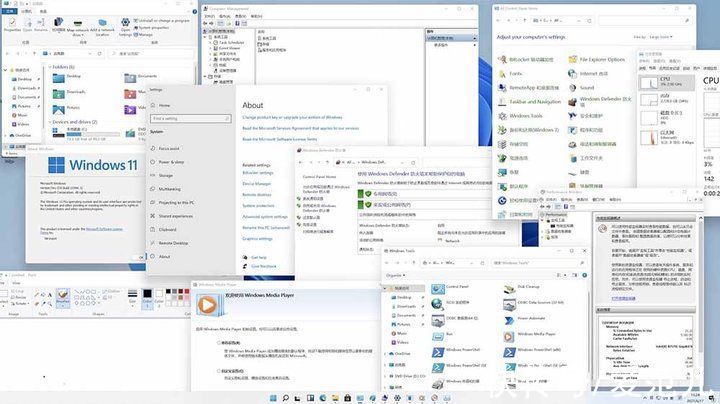The height and width of the screenshot is (404, 720).
Task: Select Remote Desktop in Settings sidebar
Action: click(173, 243)
